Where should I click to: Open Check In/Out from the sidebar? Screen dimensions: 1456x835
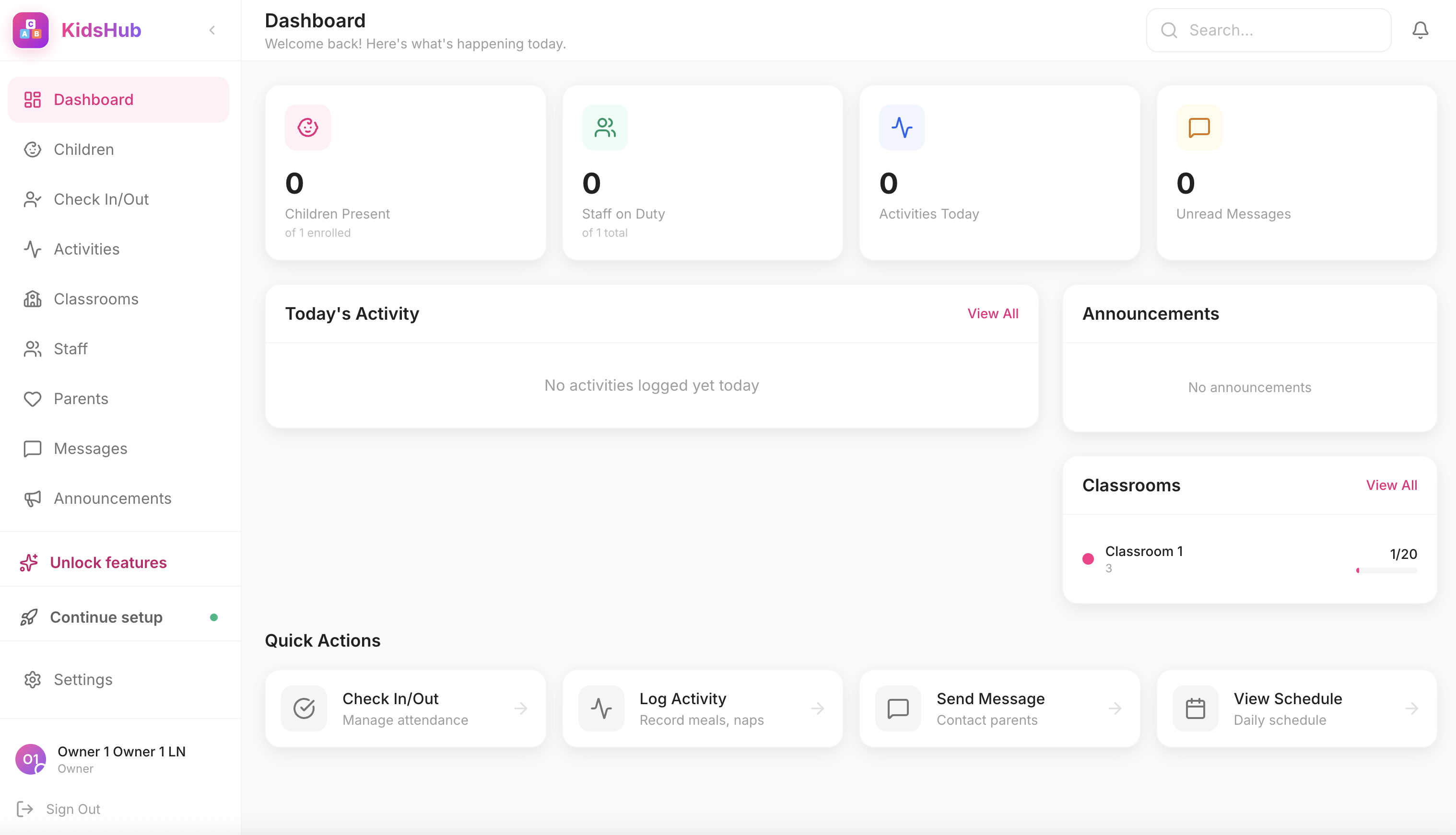(x=118, y=199)
